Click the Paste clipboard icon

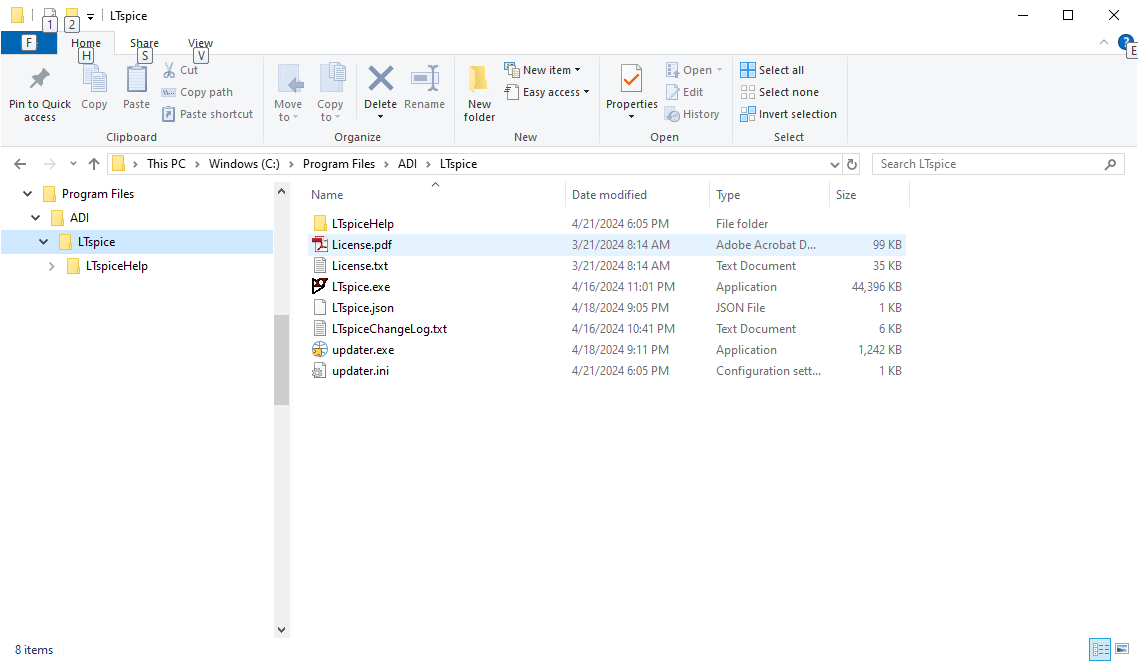(136, 80)
